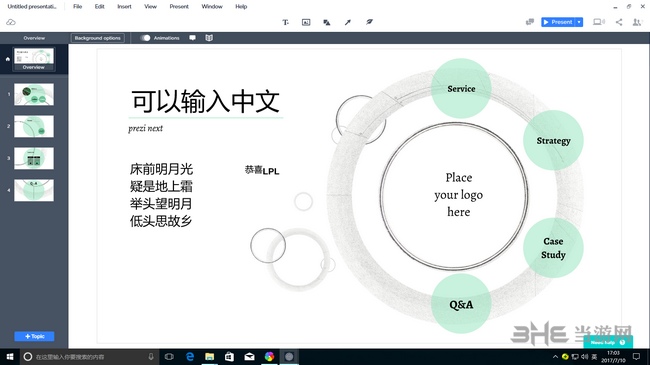Click the highlighter pen icon
650x365 pixels.
point(369,22)
